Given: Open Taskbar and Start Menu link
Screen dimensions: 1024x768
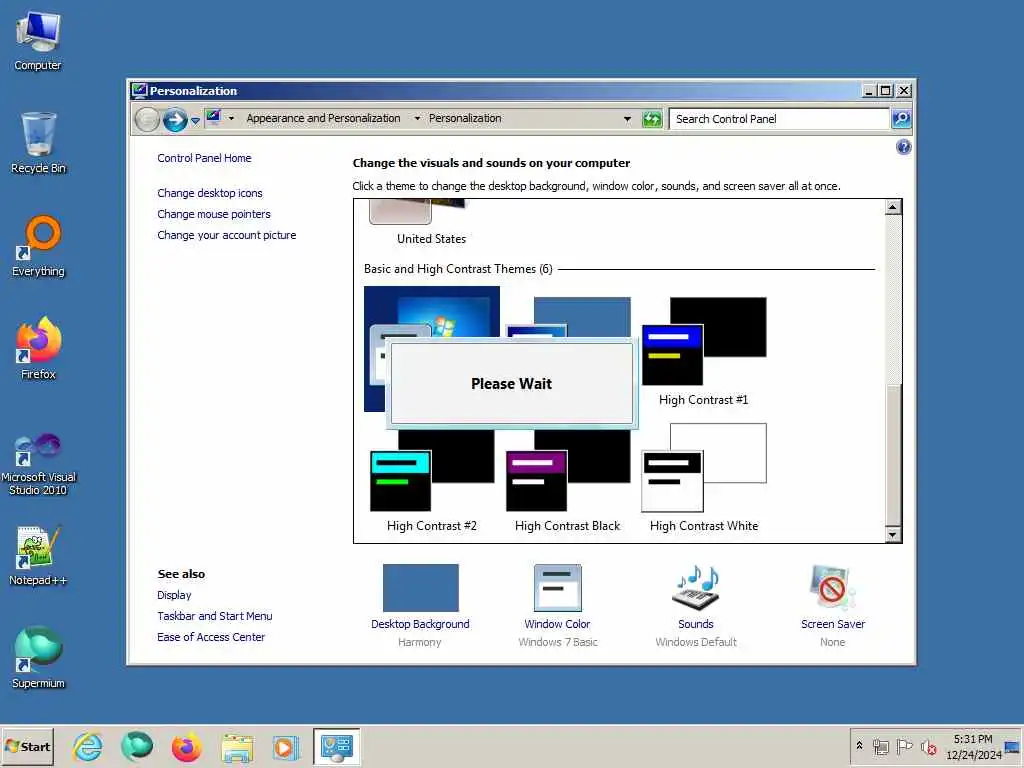Looking at the screenshot, I should 215,616.
